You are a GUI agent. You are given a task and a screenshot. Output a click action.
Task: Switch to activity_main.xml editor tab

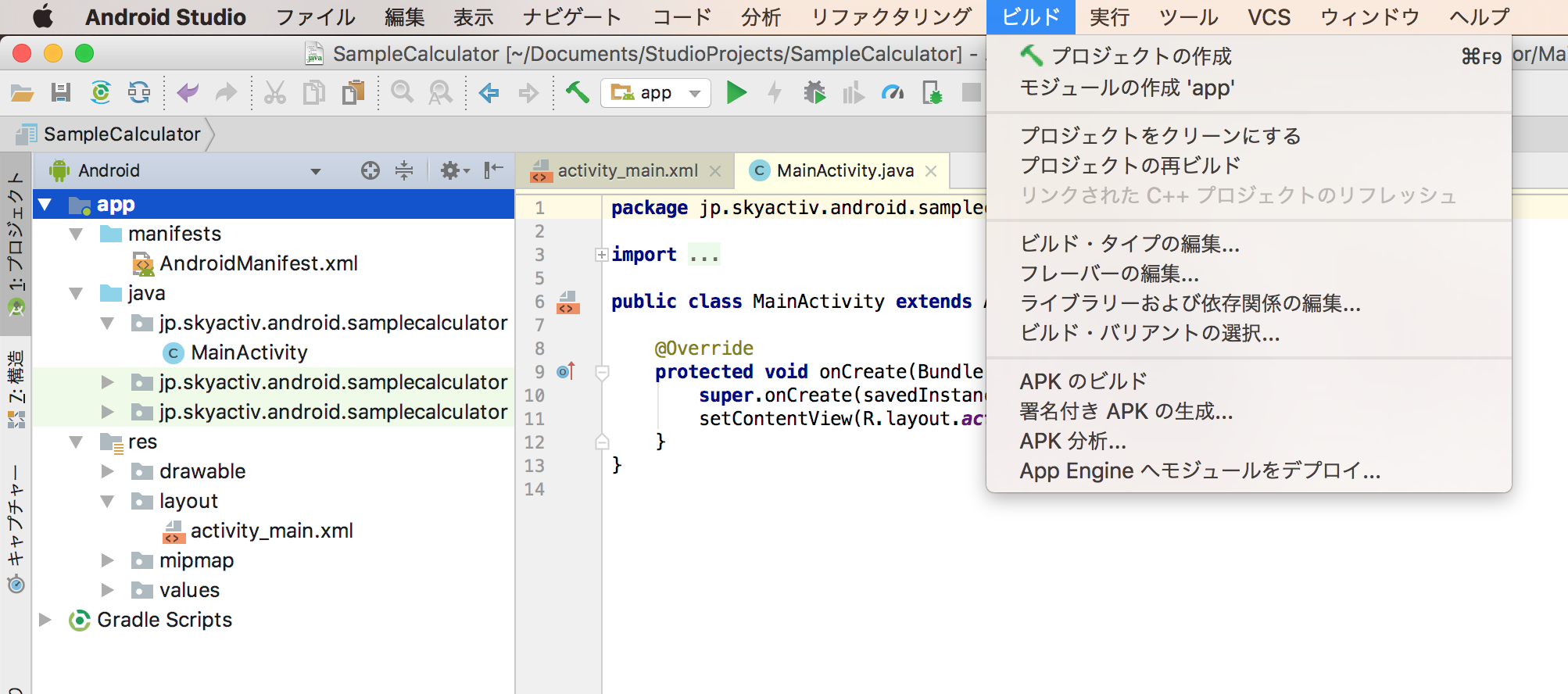tap(627, 171)
